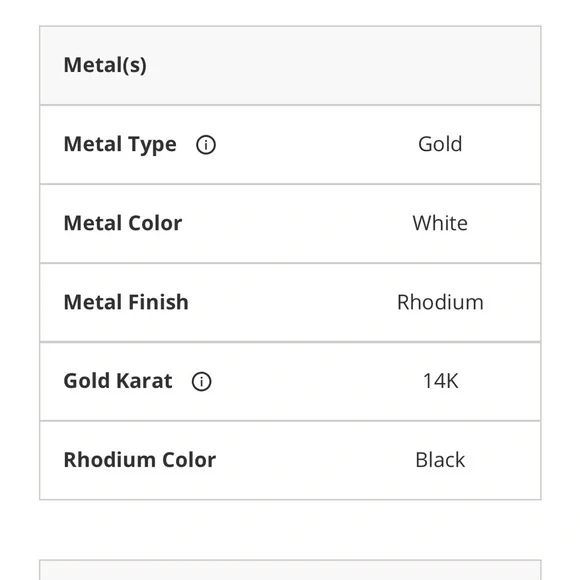The height and width of the screenshot is (580, 580).
Task: Click the Metal Color table row
Action: click(290, 223)
